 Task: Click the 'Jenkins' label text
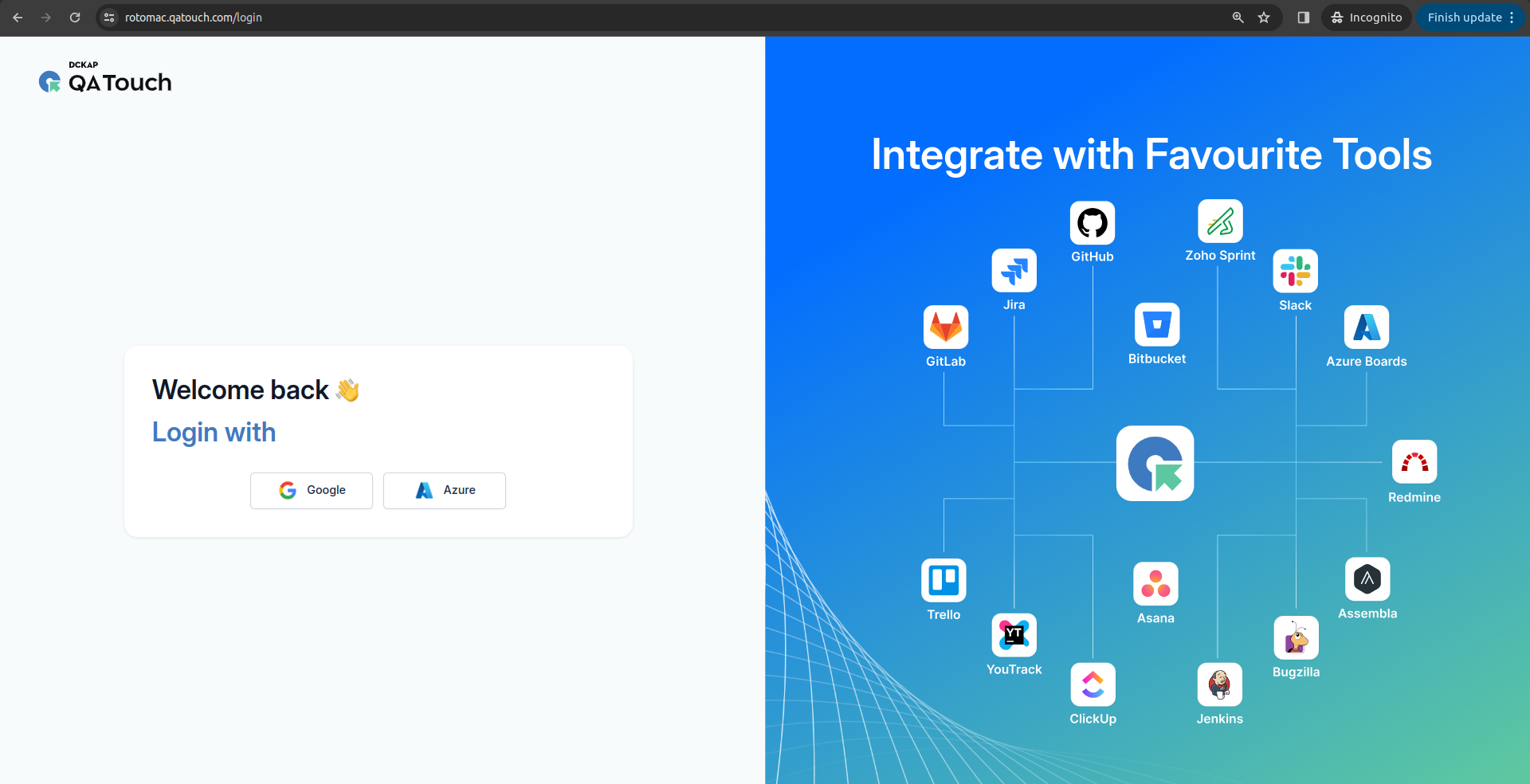1220,719
